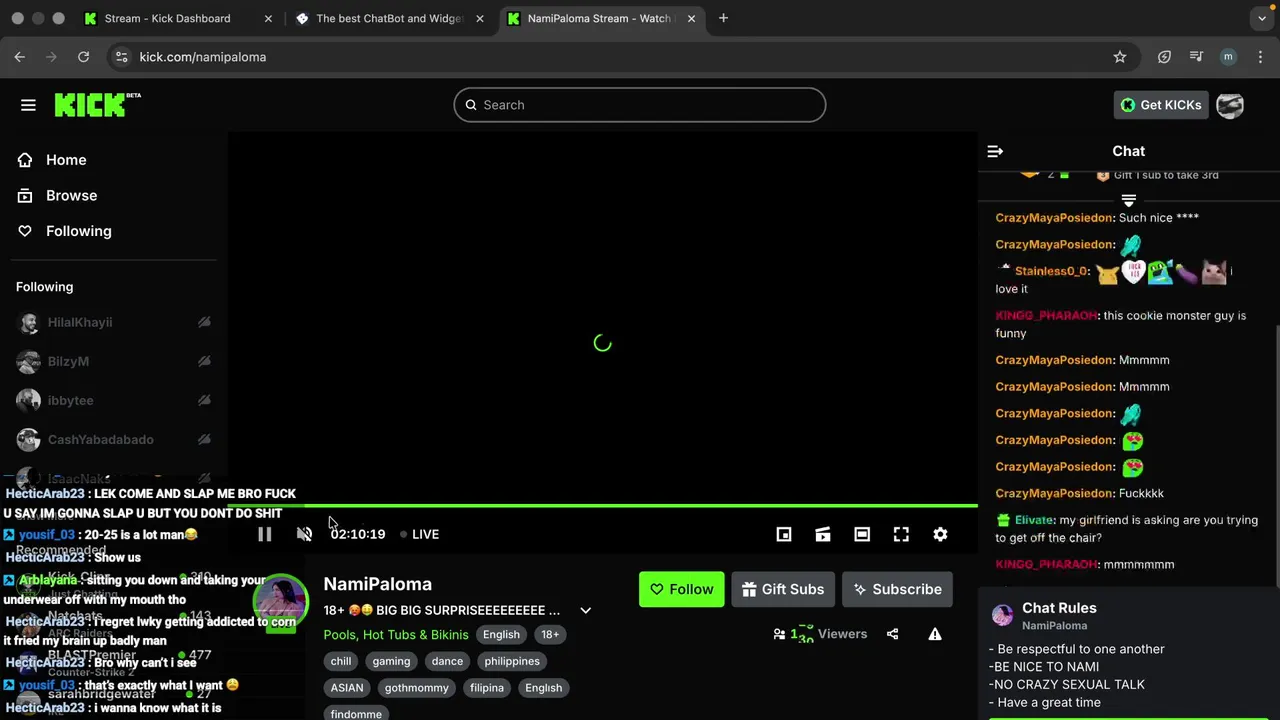1280x720 pixels.
Task: Pause the live stream
Action: [264, 534]
